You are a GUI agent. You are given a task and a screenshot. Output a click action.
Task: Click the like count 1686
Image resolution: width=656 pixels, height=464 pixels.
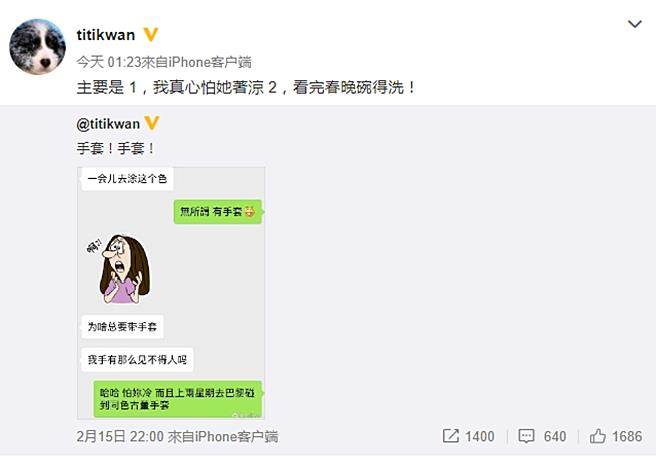pos(627,436)
